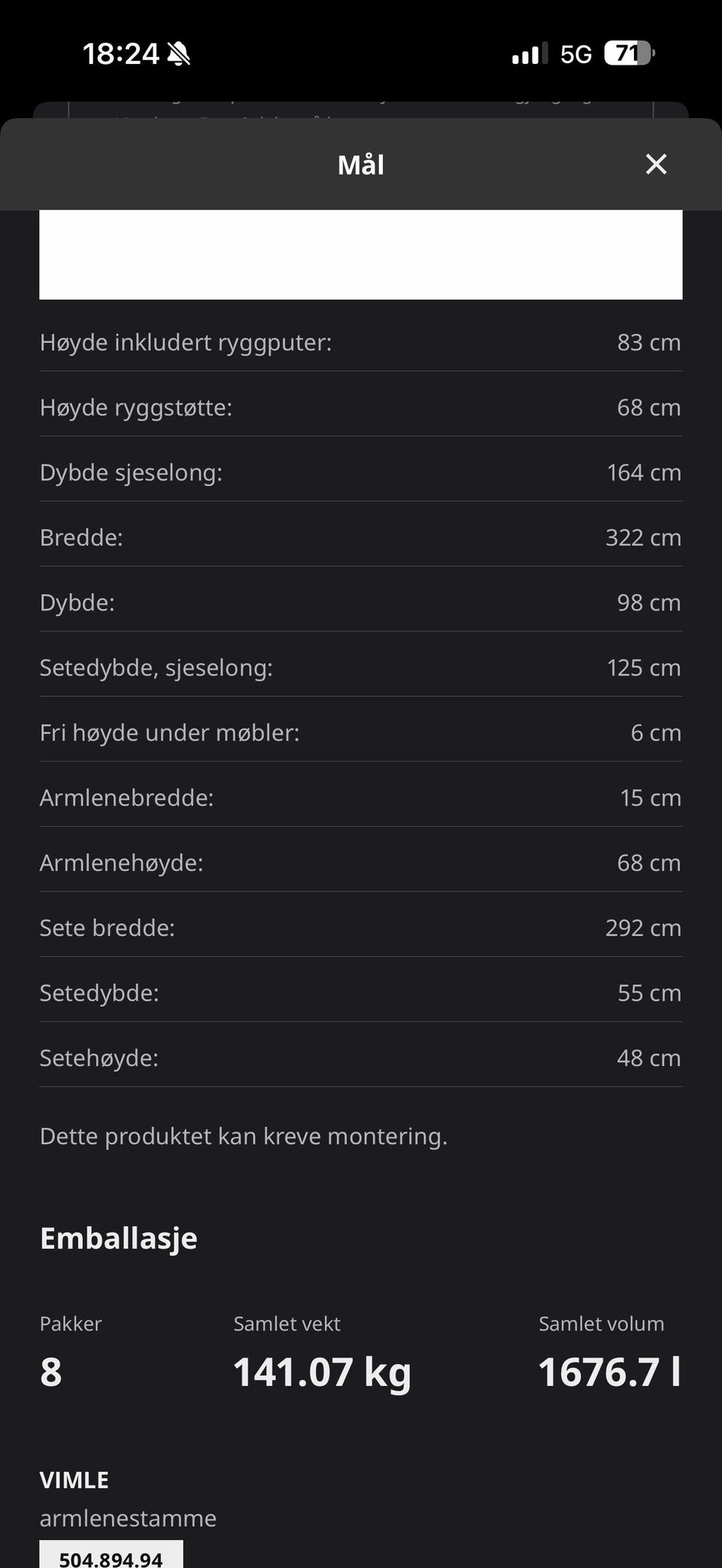The width and height of the screenshot is (722, 1568).
Task: Tap the VIMLE armlenestamme package title
Action: pyautogui.click(x=128, y=1499)
